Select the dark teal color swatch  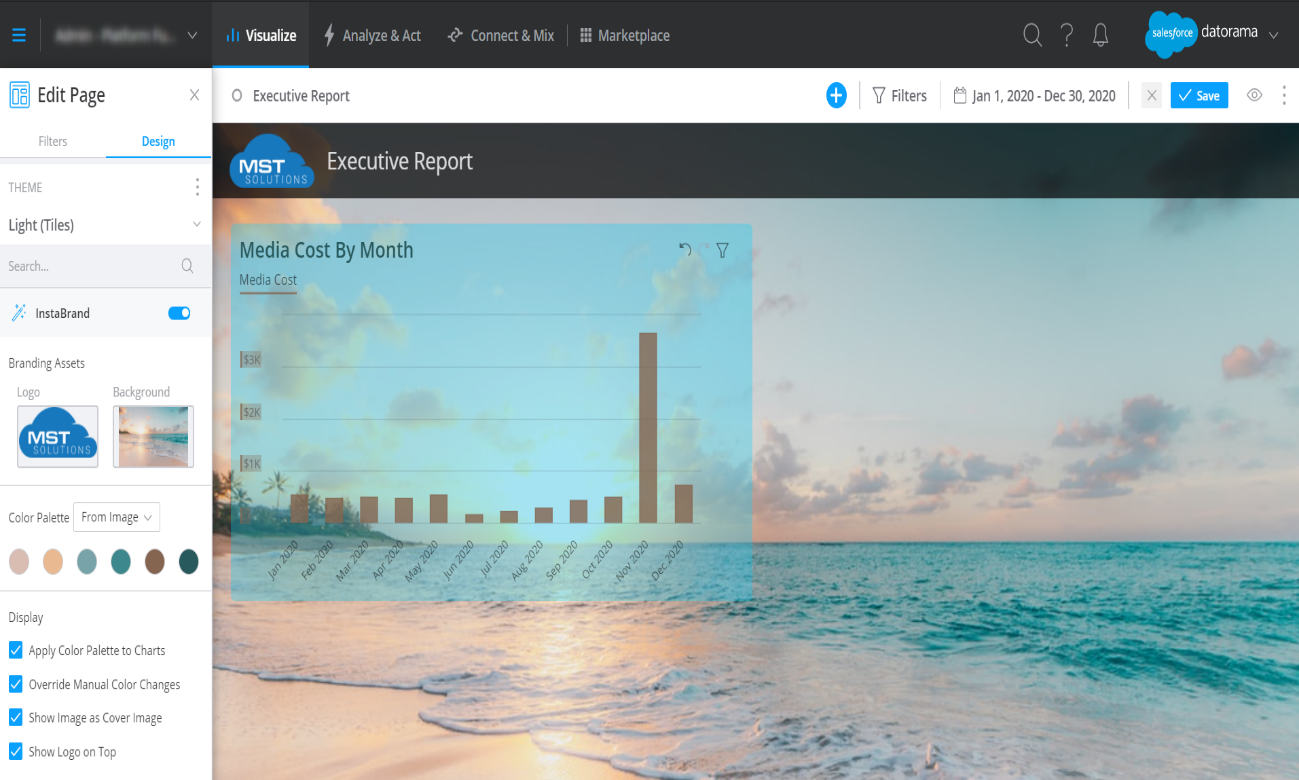189,561
